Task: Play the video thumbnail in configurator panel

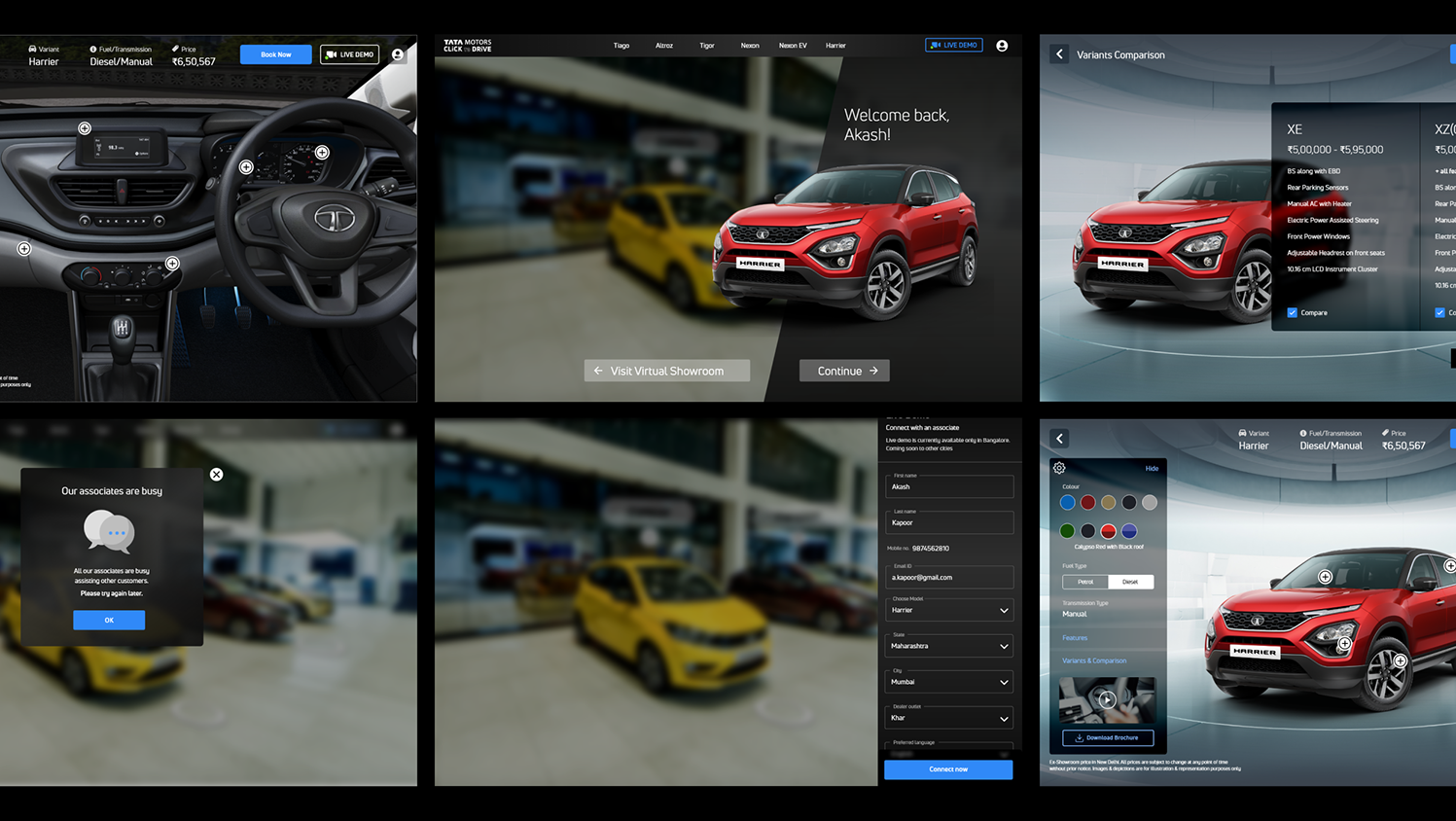Action: [x=1107, y=699]
